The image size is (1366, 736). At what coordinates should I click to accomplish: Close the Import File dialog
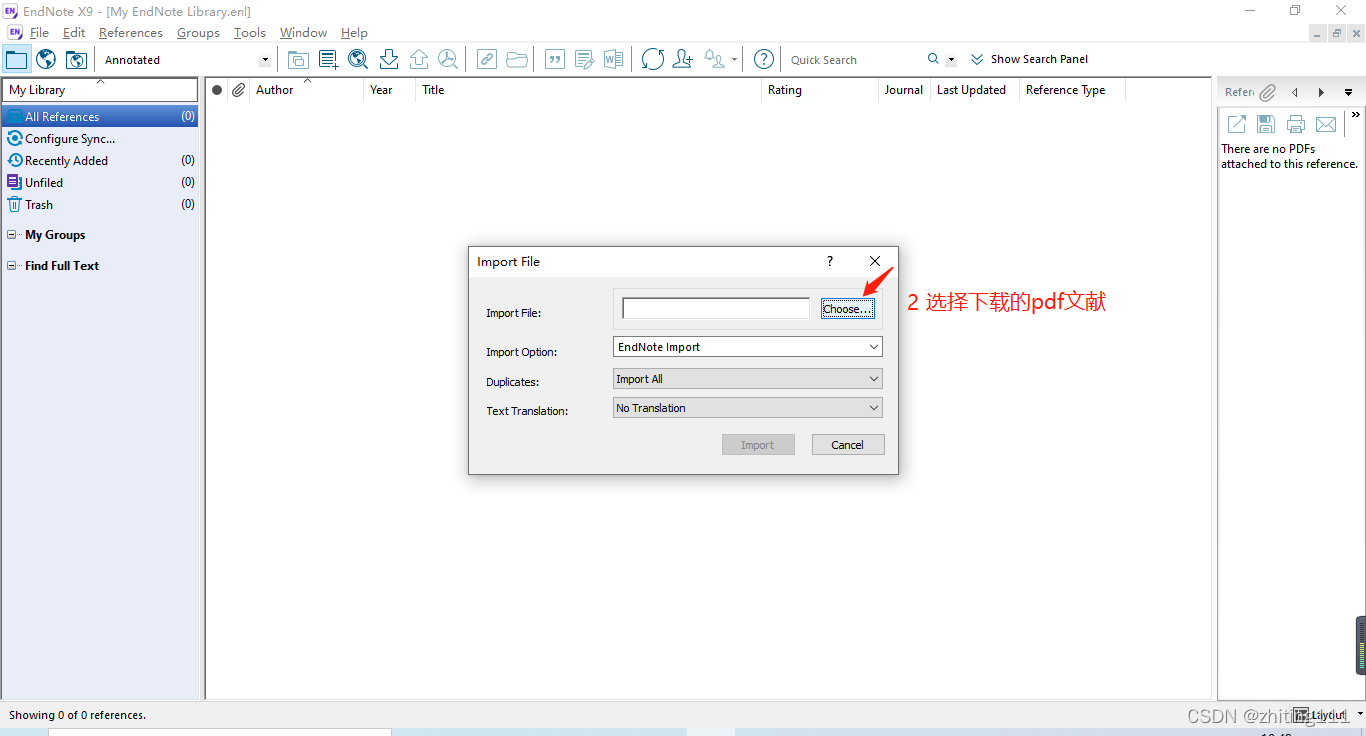[874, 261]
